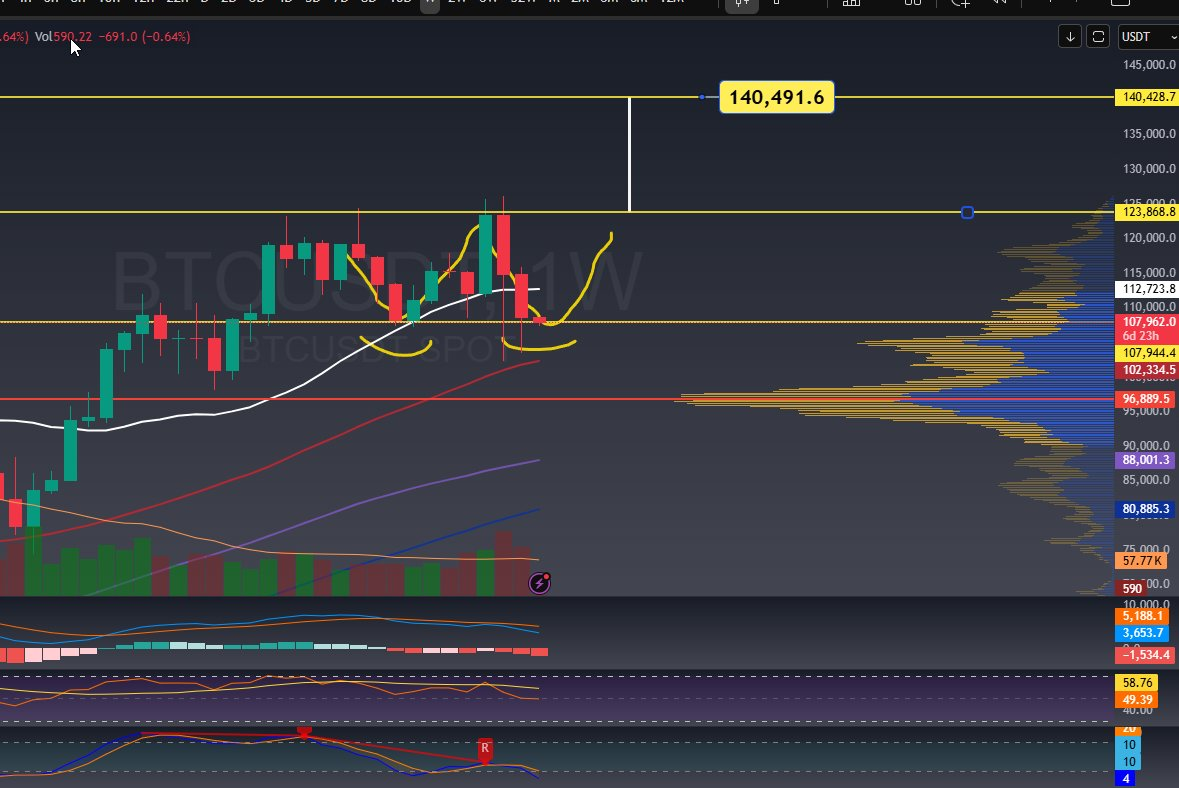Click the yellow 140,491.6 price callout
The height and width of the screenshot is (788, 1179).
tap(776, 97)
